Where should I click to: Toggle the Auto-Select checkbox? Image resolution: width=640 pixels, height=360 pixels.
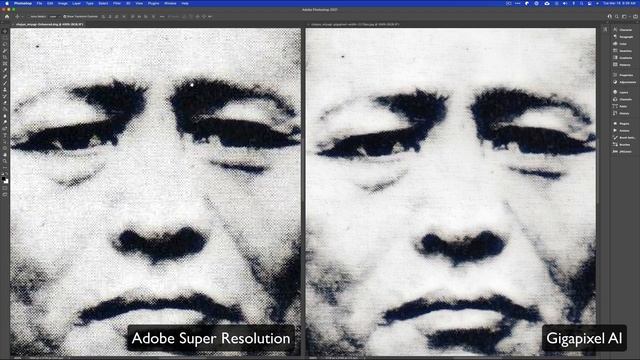(29, 17)
